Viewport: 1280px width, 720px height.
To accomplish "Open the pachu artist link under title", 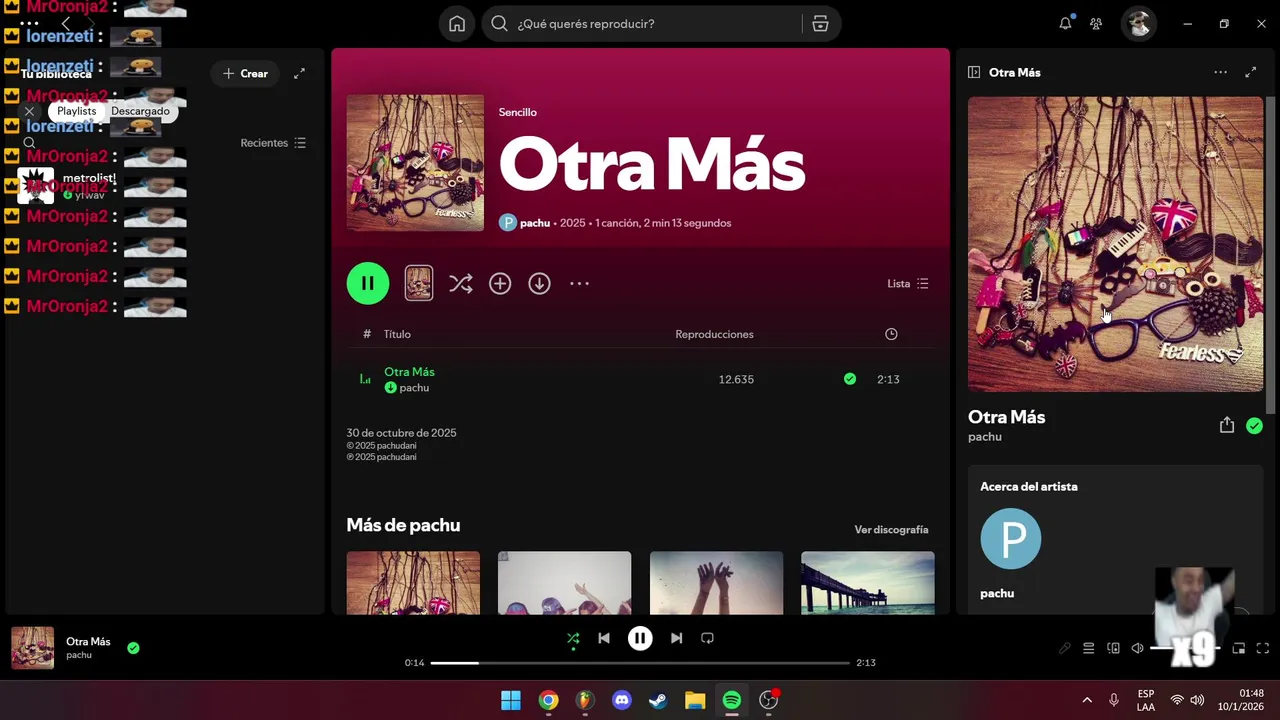I will click(535, 223).
